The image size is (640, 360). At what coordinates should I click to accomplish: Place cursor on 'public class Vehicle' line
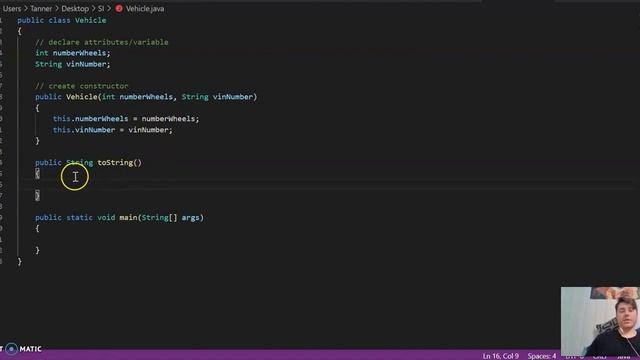pyautogui.click(x=62, y=20)
